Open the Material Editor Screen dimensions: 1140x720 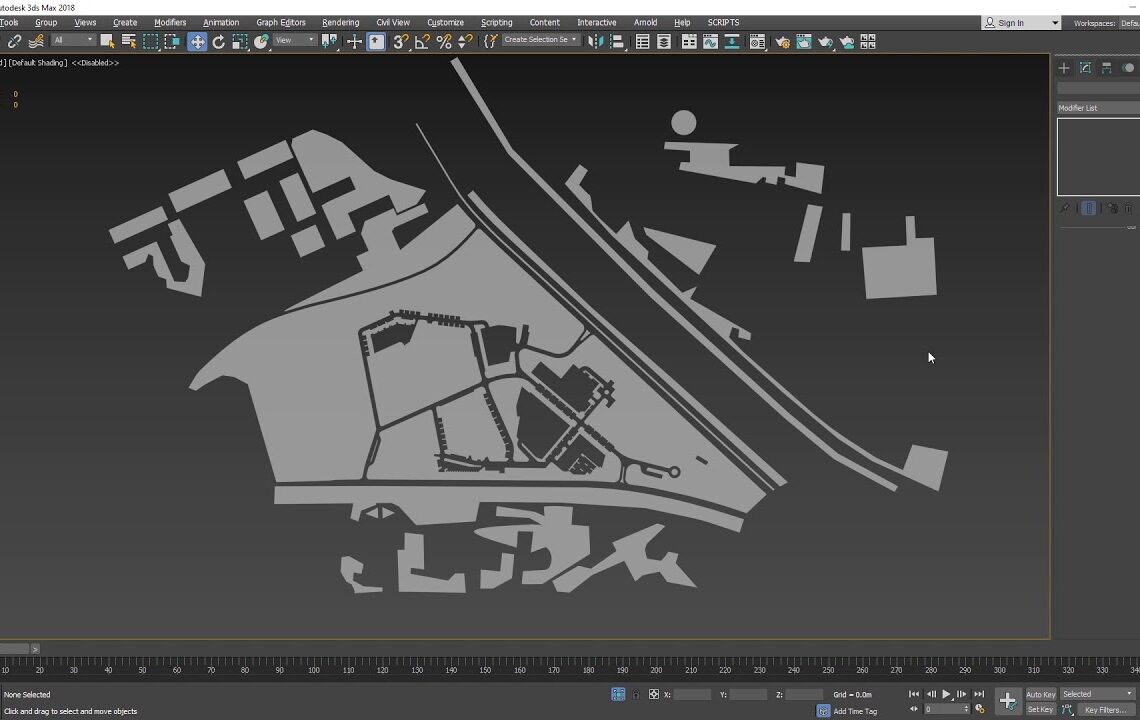(757, 41)
